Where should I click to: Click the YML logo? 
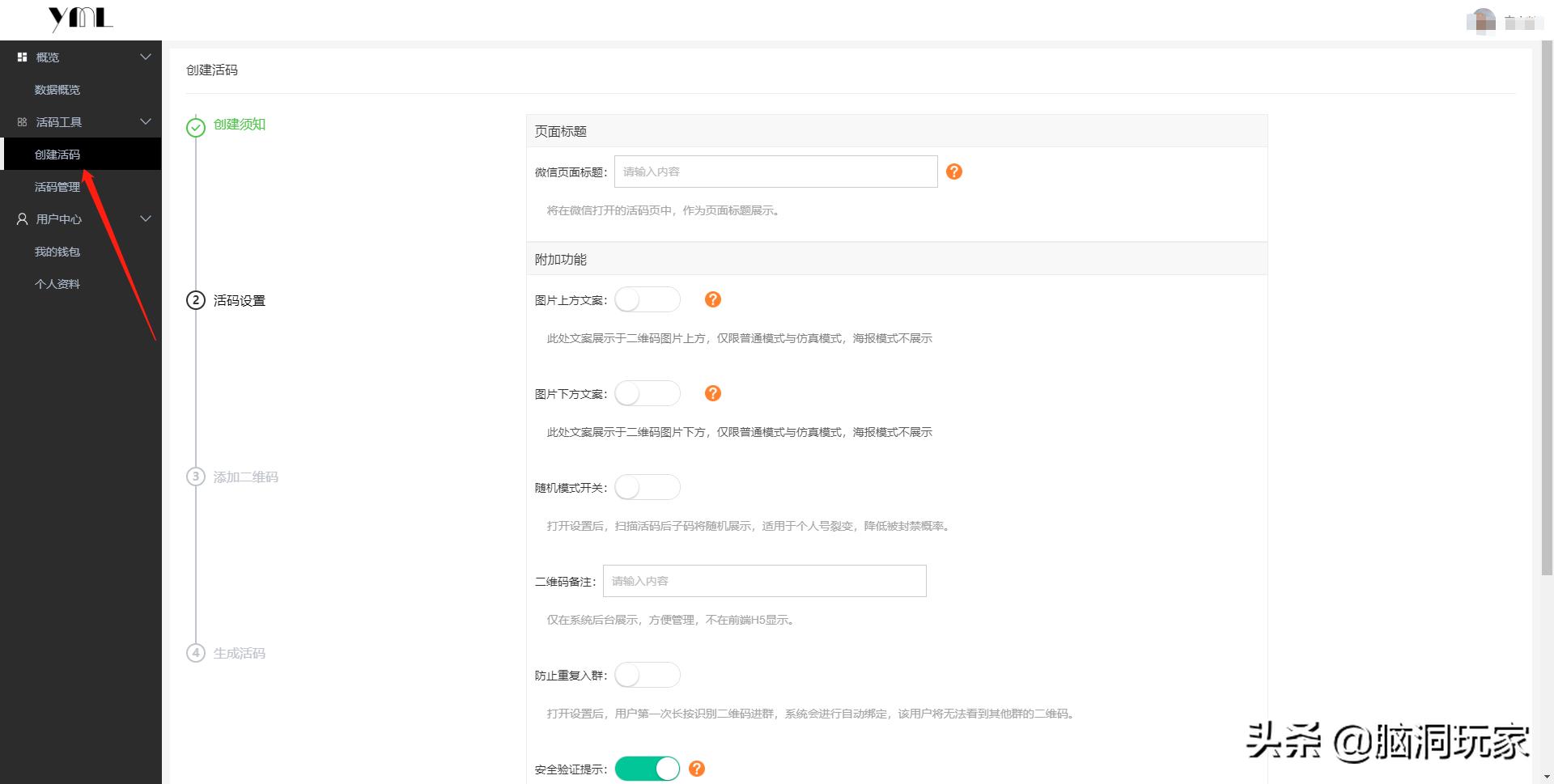coord(81,19)
